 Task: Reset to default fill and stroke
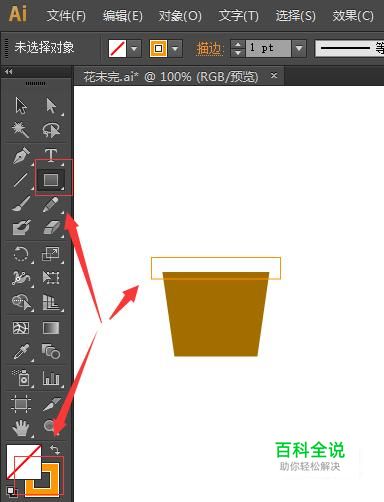(x=11, y=491)
